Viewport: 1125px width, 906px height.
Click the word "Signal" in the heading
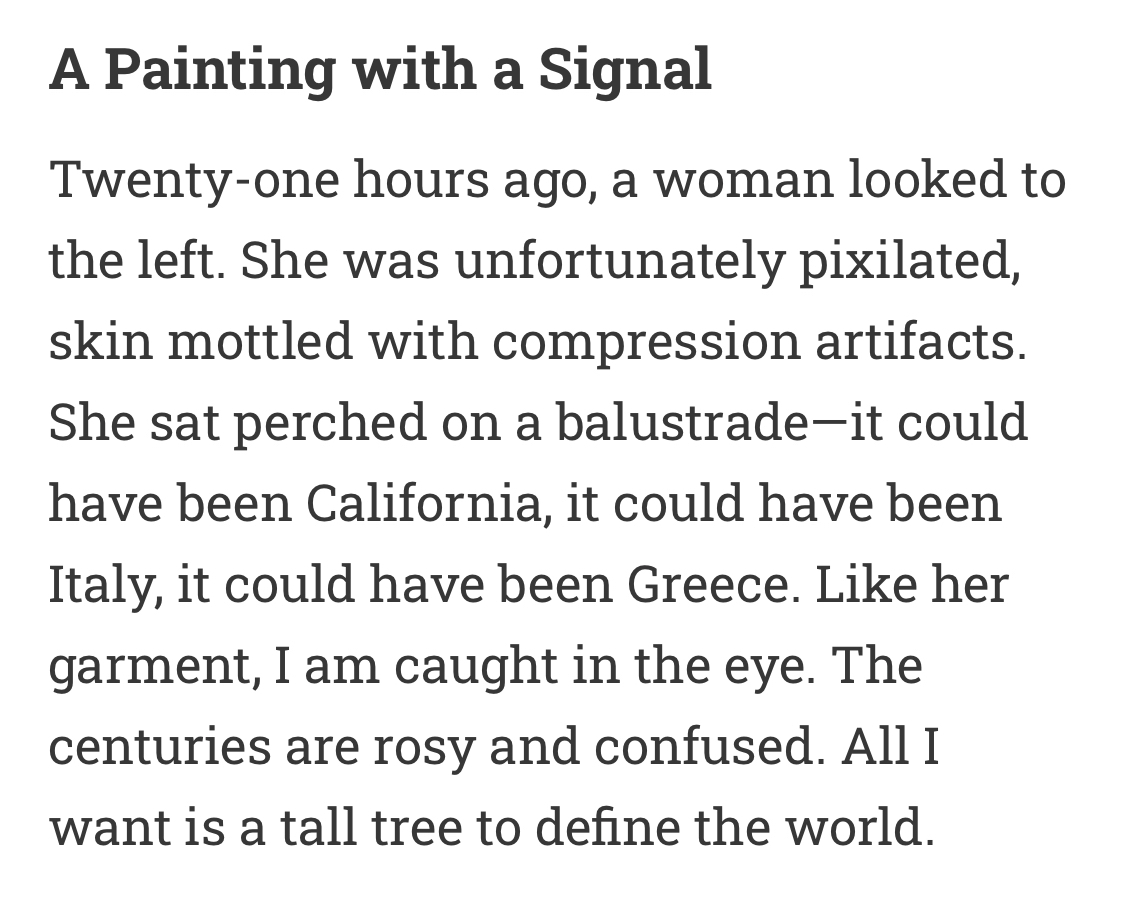coord(625,71)
